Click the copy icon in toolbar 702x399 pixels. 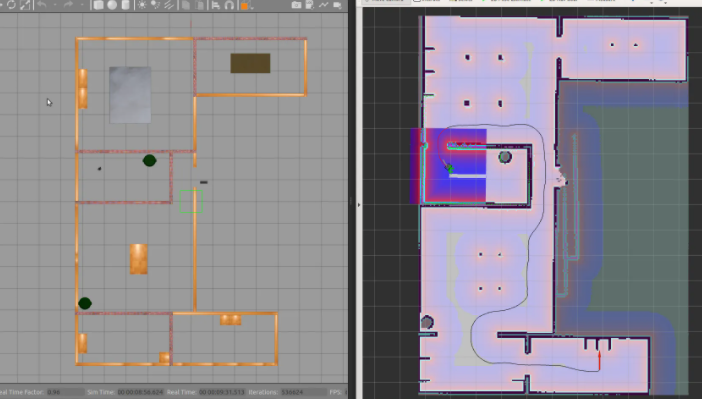click(186, 5)
